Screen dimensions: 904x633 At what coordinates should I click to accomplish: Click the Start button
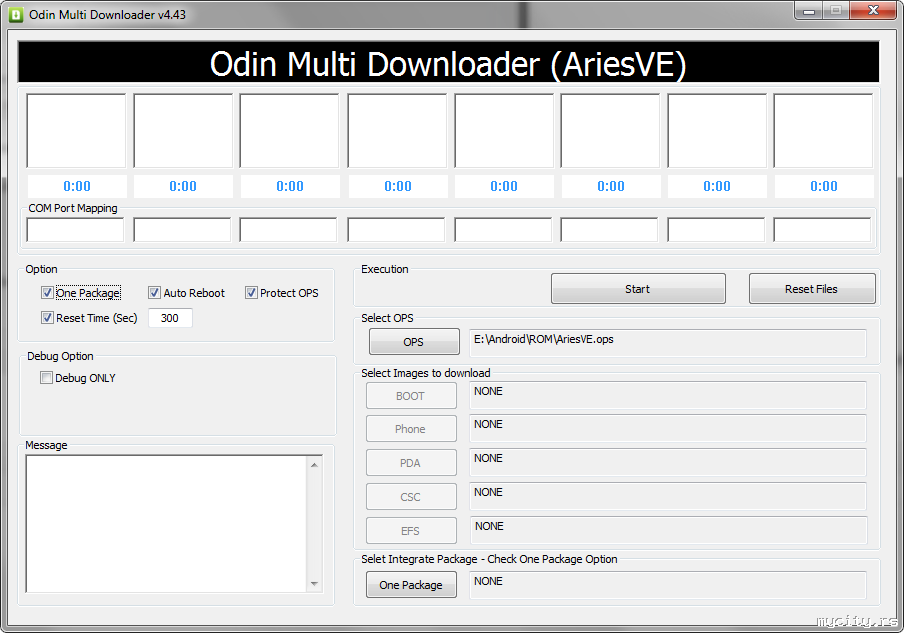638,289
